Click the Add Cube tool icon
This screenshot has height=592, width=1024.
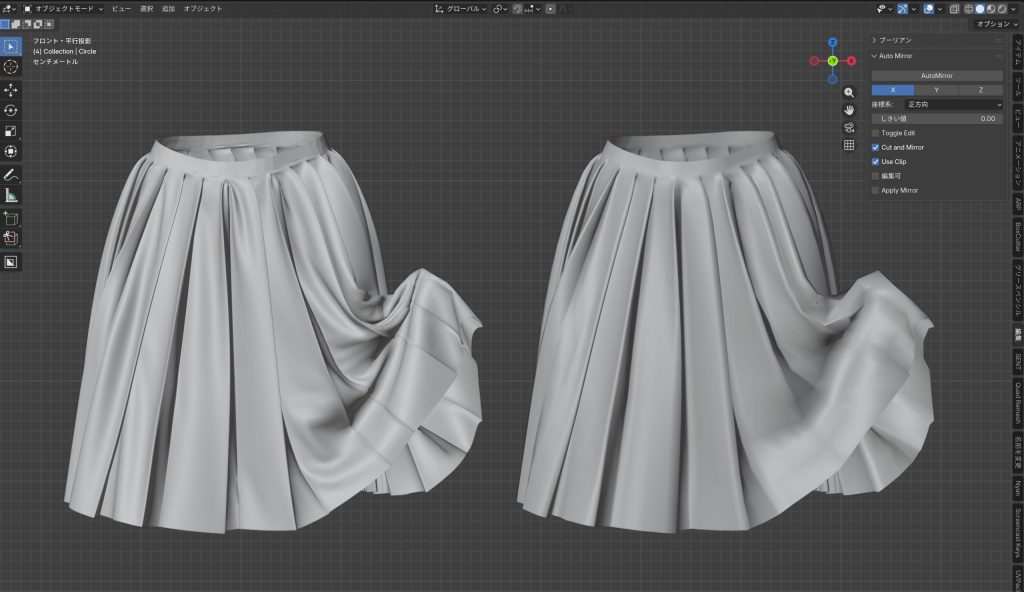[11, 217]
